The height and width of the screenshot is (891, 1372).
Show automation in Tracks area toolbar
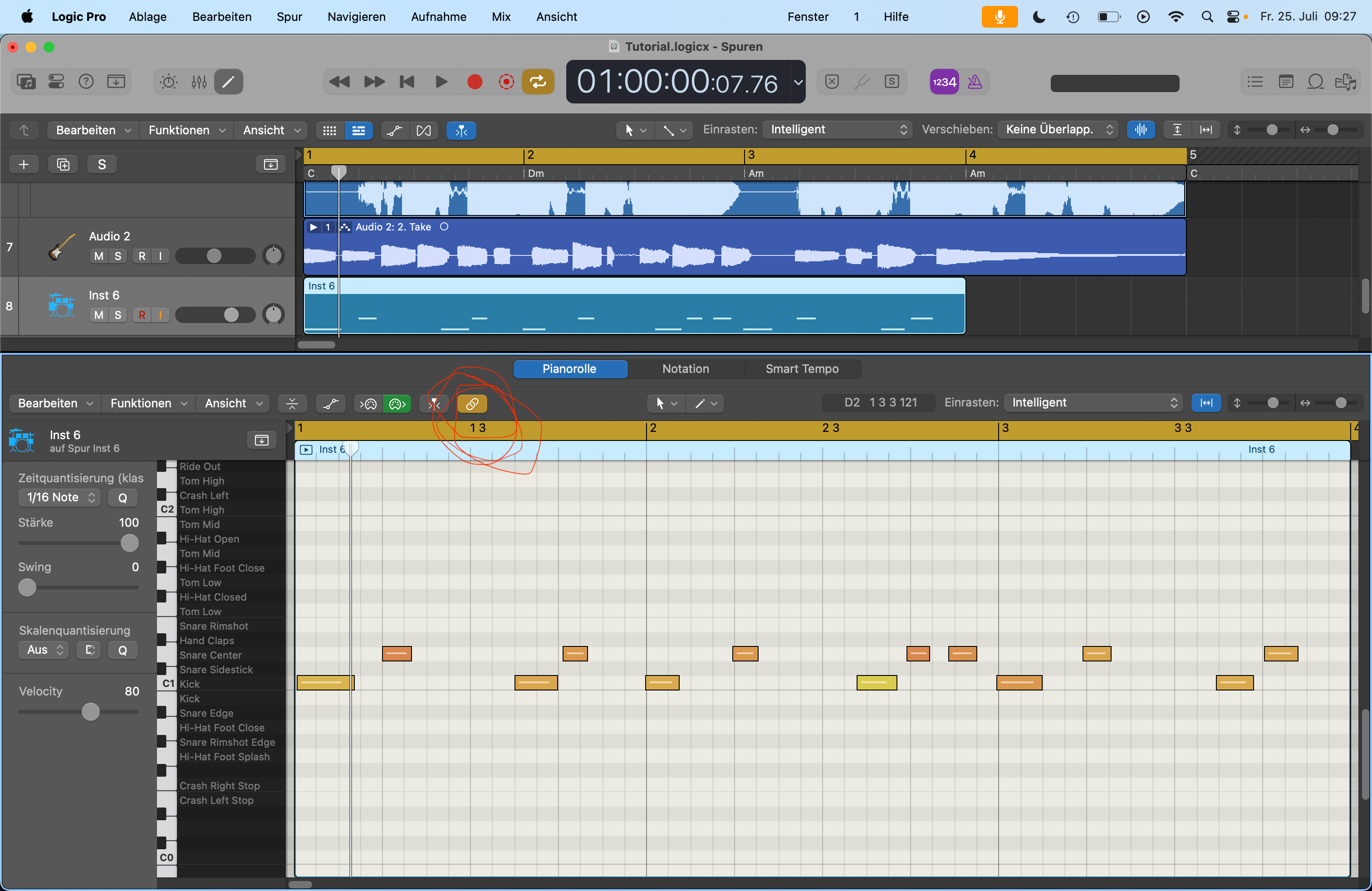(x=394, y=131)
